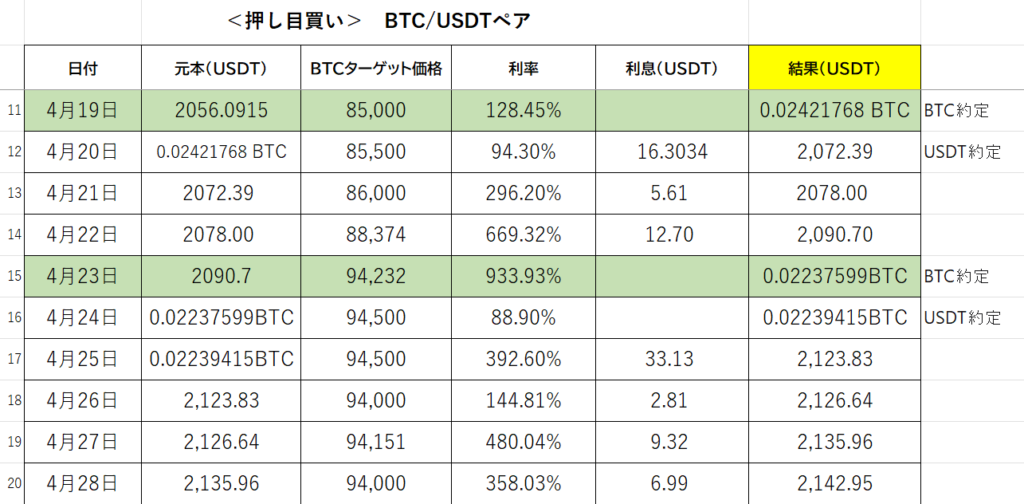Select the 16.3034 interest cell
The height and width of the screenshot is (504, 1024).
672,152
